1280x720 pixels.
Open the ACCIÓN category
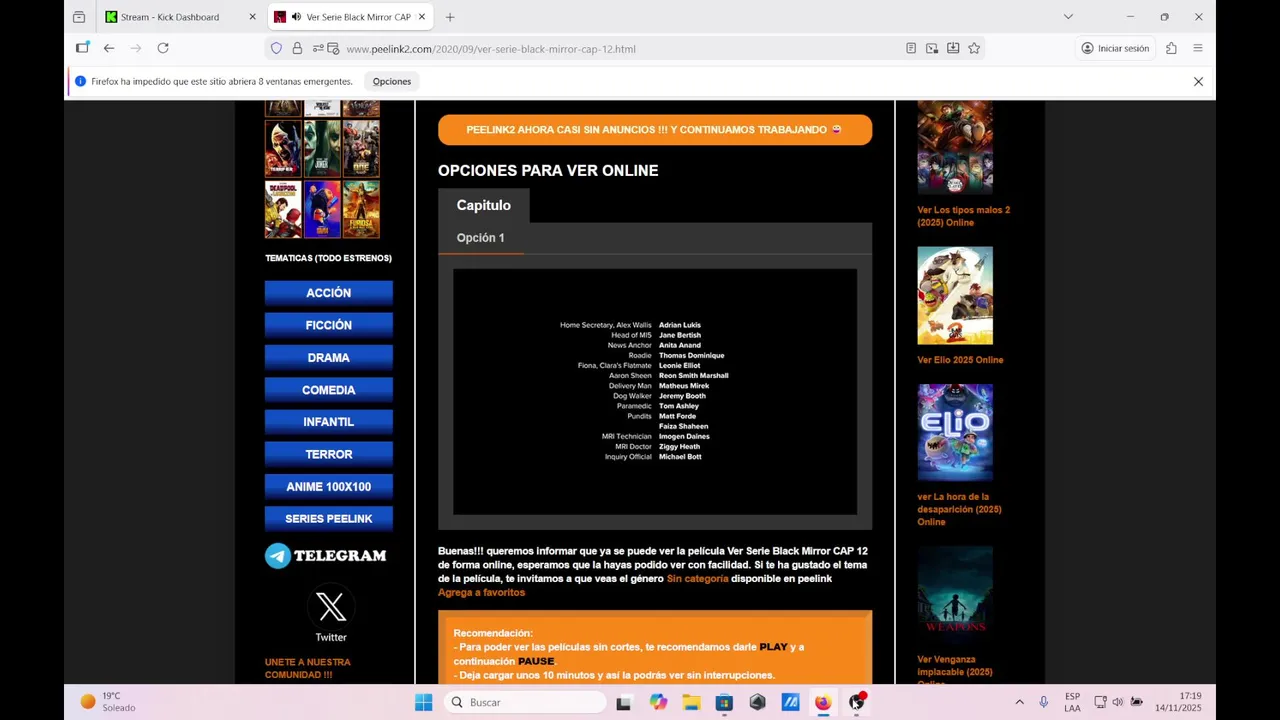tap(329, 293)
